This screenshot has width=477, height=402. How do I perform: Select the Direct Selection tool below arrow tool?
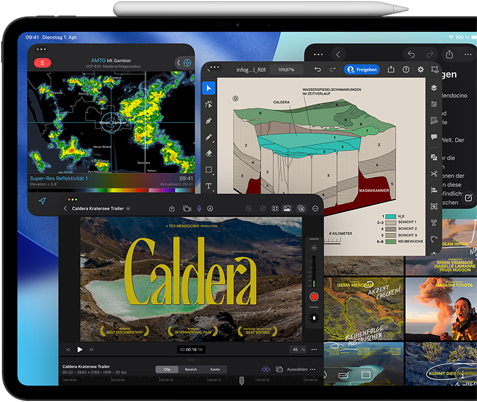point(209,104)
